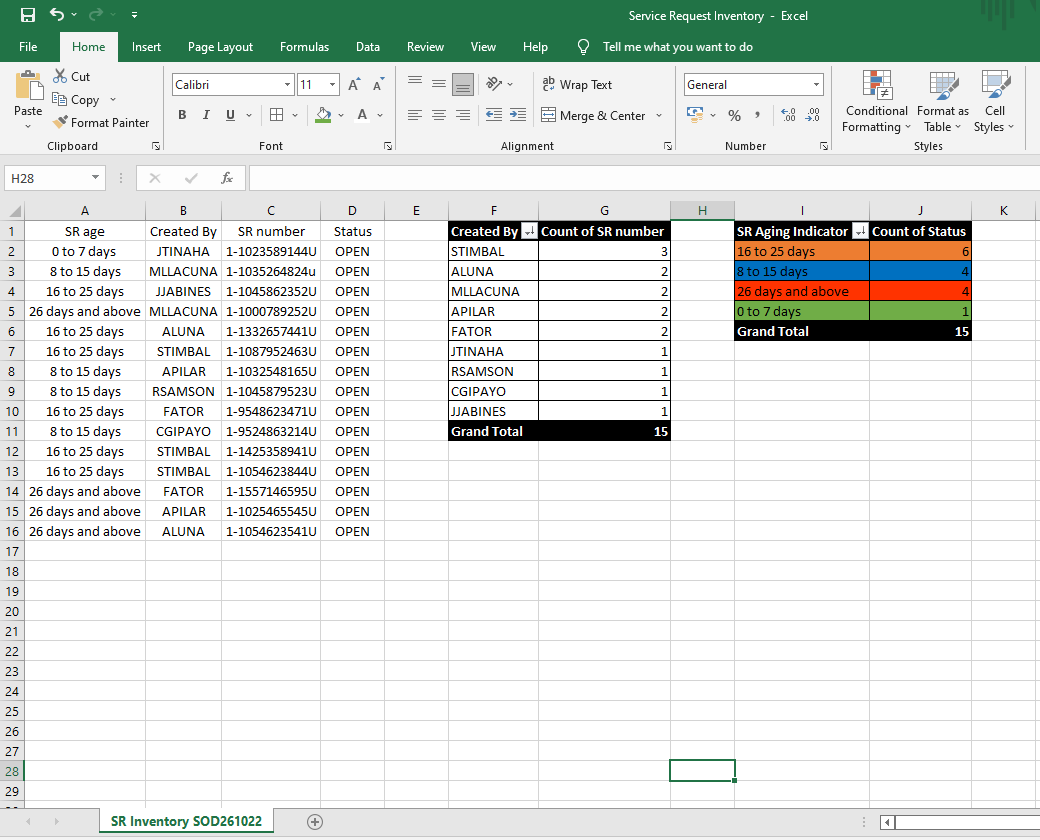Screen dimensions: 1040x840
Task: Click the Align Left icon
Action: [415, 115]
